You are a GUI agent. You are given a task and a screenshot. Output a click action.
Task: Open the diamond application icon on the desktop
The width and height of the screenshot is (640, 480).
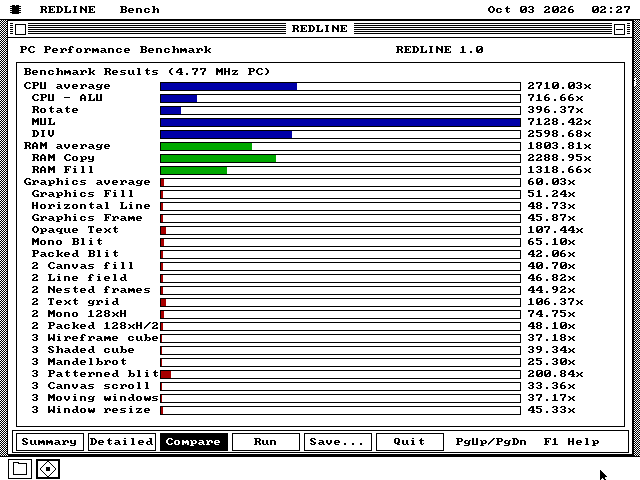coord(48,469)
